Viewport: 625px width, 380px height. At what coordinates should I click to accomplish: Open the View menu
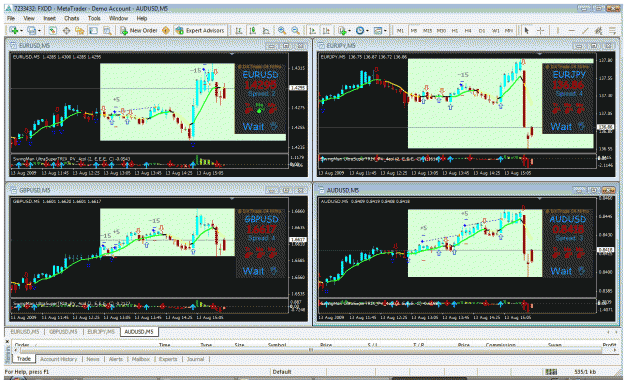point(29,18)
